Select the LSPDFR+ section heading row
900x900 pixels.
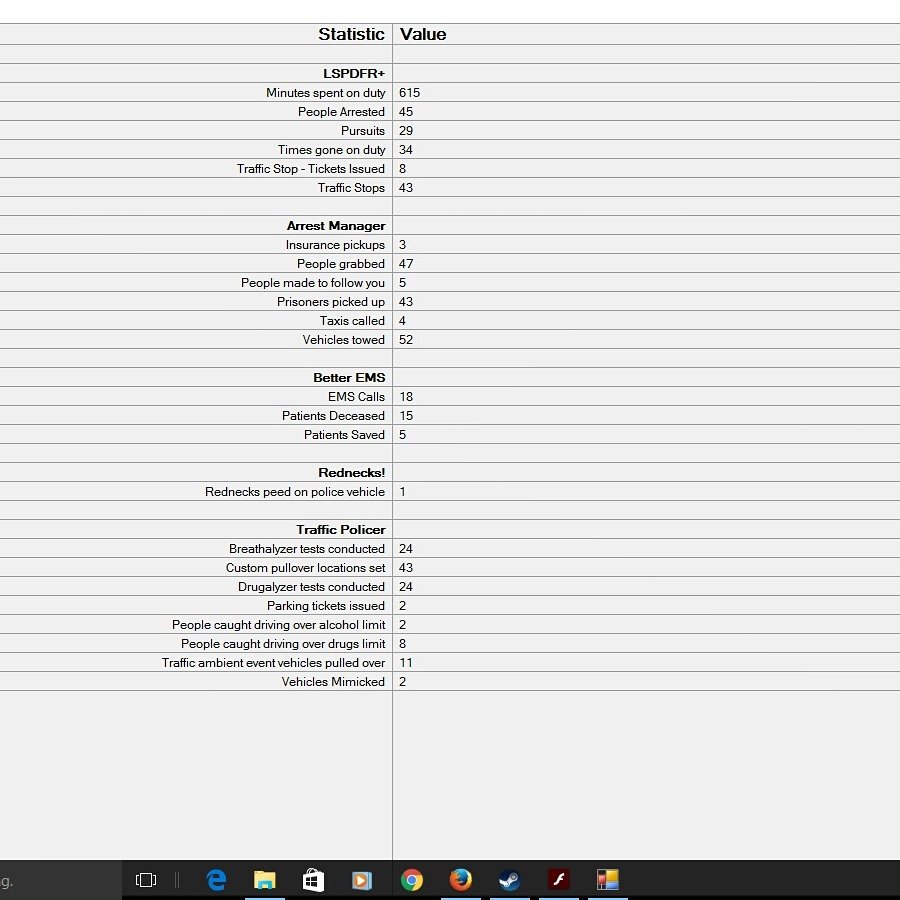tap(354, 74)
